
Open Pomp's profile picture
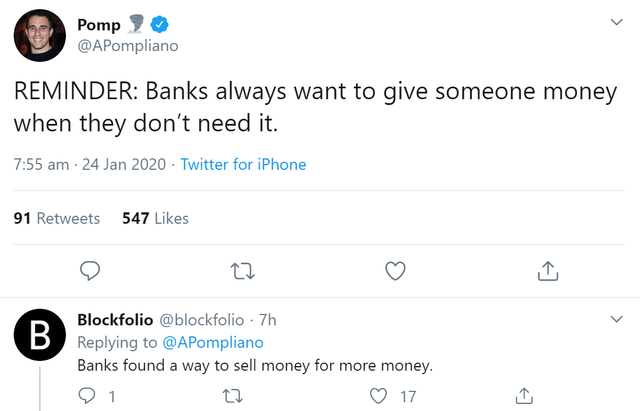[40, 36]
